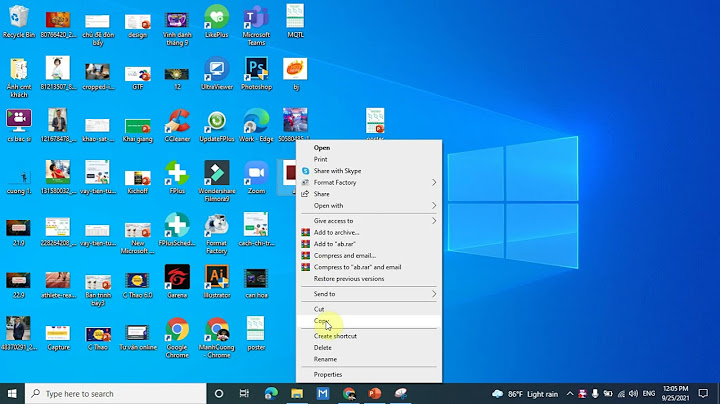Screen dimensions: 720x404
Task: Open UltraViewer desktop shortcut
Action: click(x=217, y=73)
